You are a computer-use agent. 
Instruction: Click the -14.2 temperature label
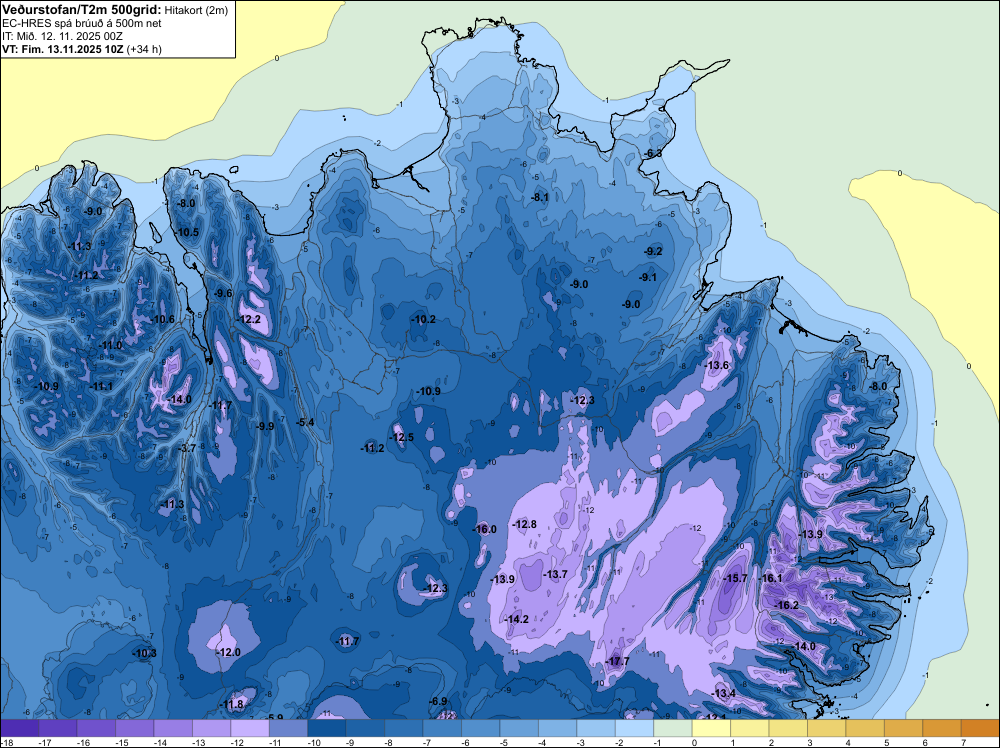point(517,619)
